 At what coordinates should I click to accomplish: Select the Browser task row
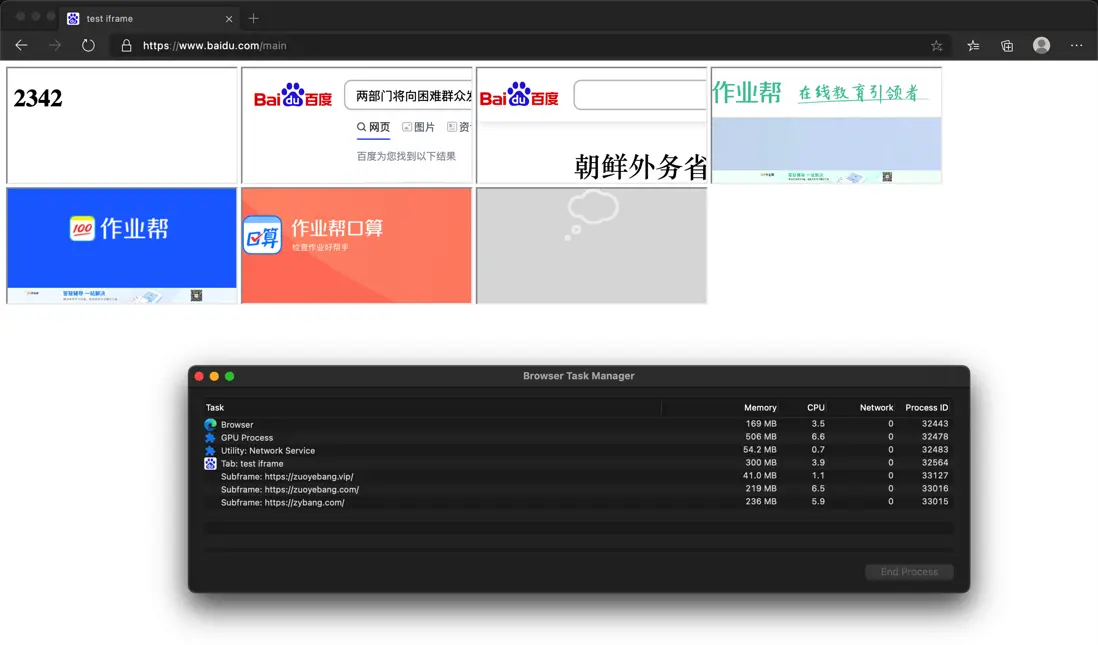(x=578, y=424)
